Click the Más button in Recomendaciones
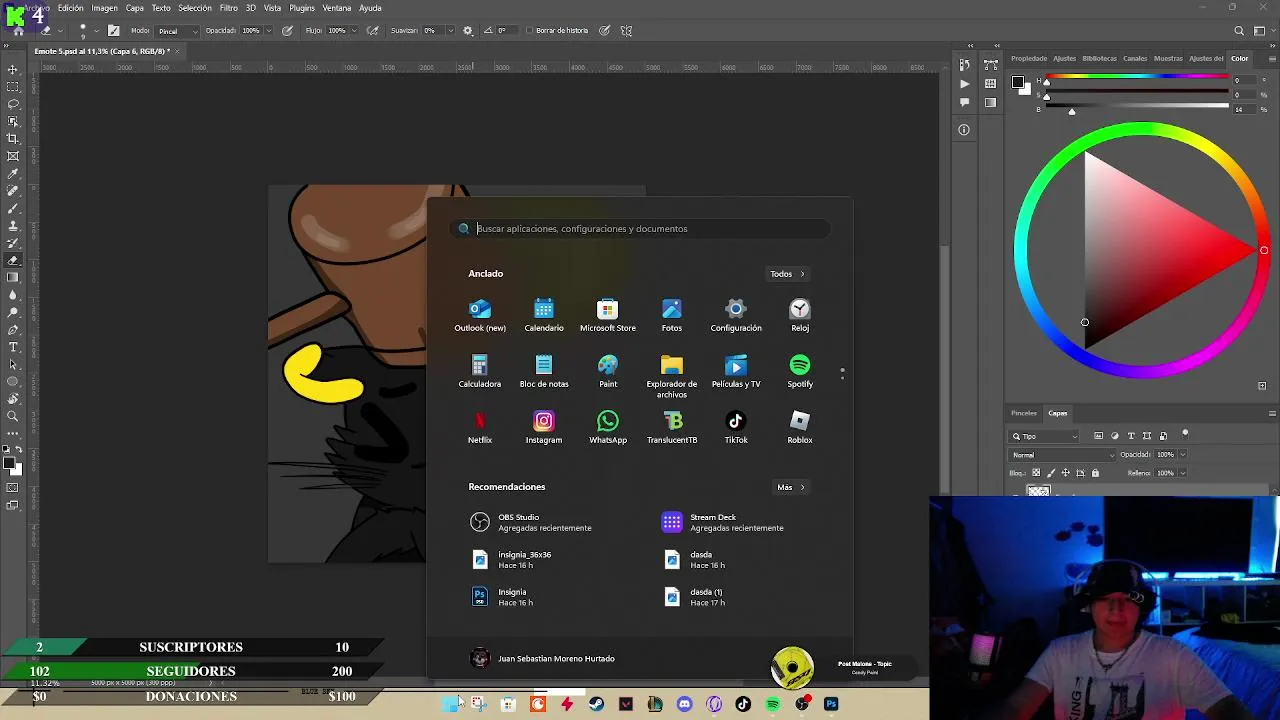Viewport: 1280px width, 720px height. pos(791,487)
